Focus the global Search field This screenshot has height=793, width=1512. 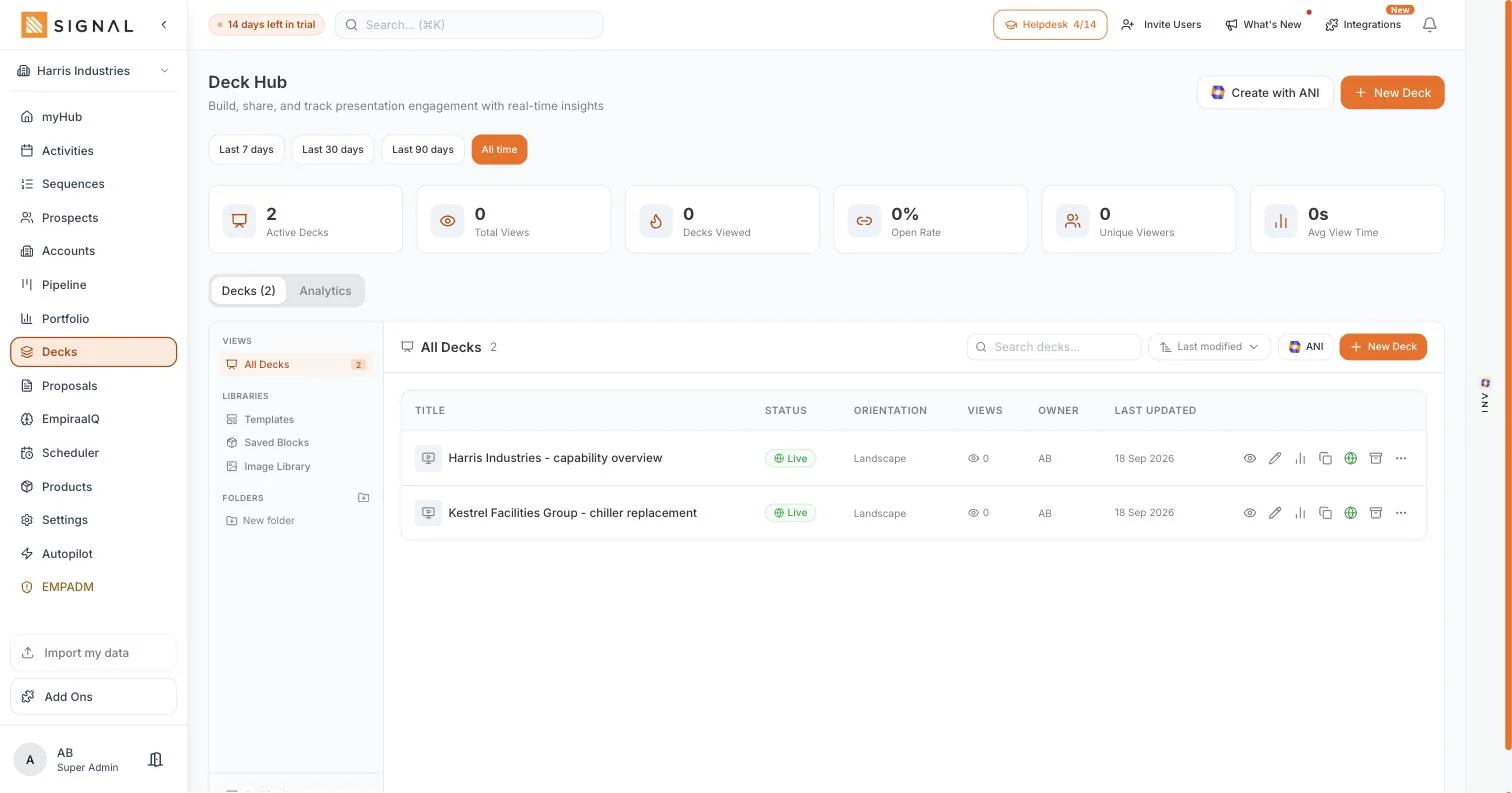click(469, 24)
